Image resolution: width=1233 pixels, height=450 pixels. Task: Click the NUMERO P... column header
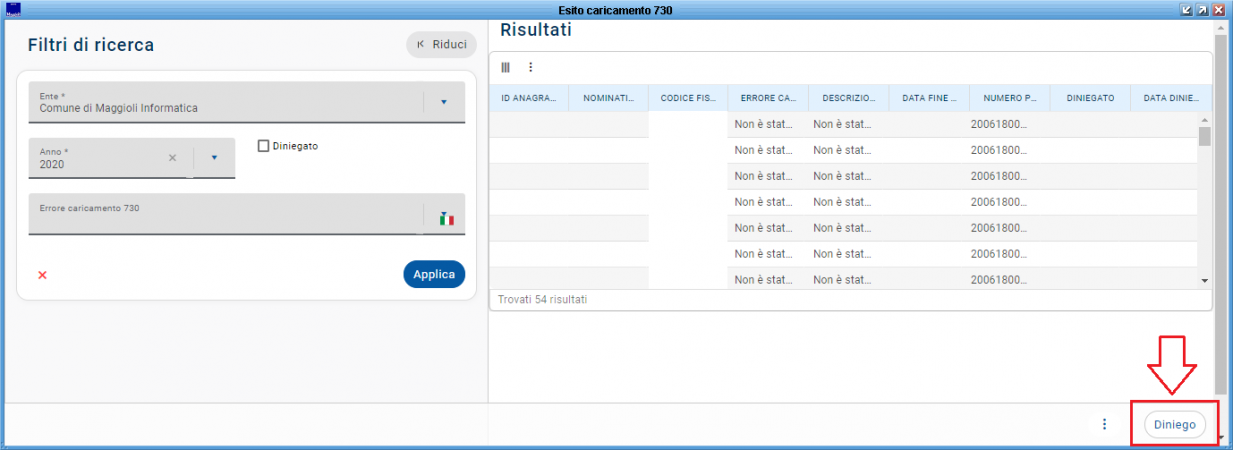click(1009, 98)
